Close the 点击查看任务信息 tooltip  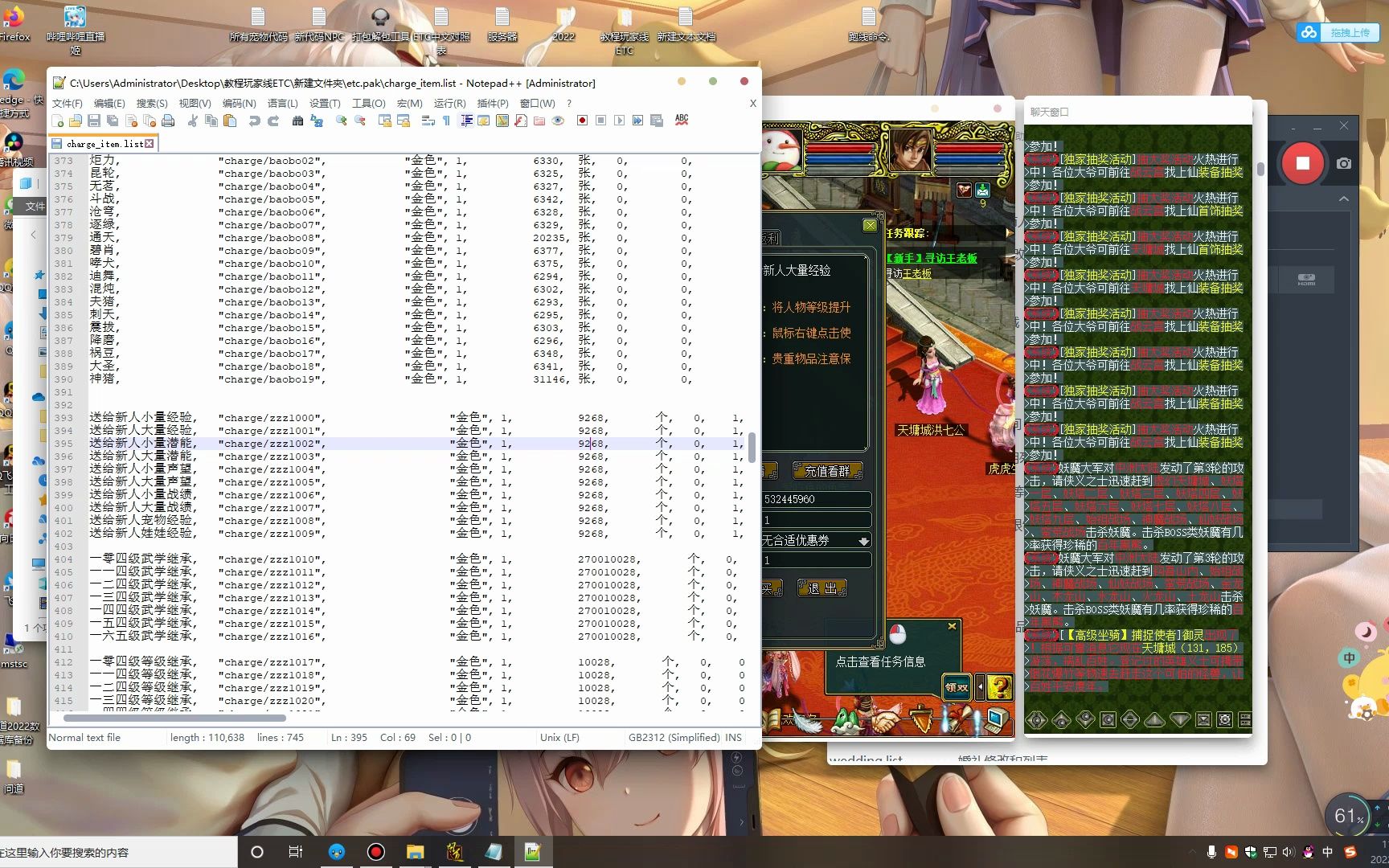coord(952,626)
